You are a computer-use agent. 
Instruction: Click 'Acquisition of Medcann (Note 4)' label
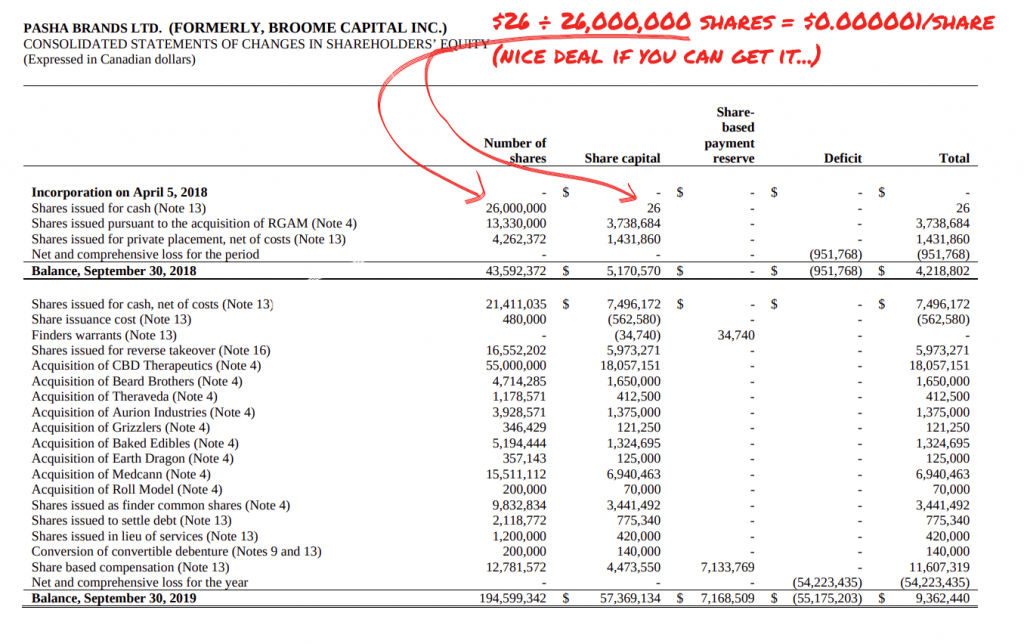[x=121, y=474]
